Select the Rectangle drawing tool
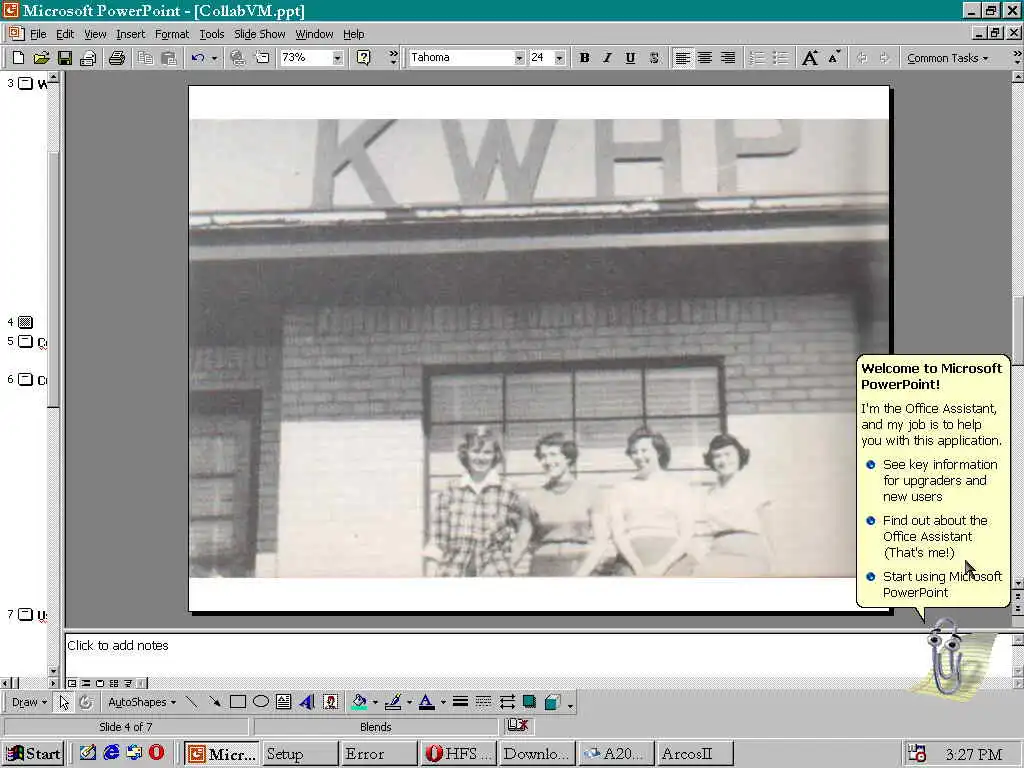Image resolution: width=1024 pixels, height=768 pixels. pos(238,702)
